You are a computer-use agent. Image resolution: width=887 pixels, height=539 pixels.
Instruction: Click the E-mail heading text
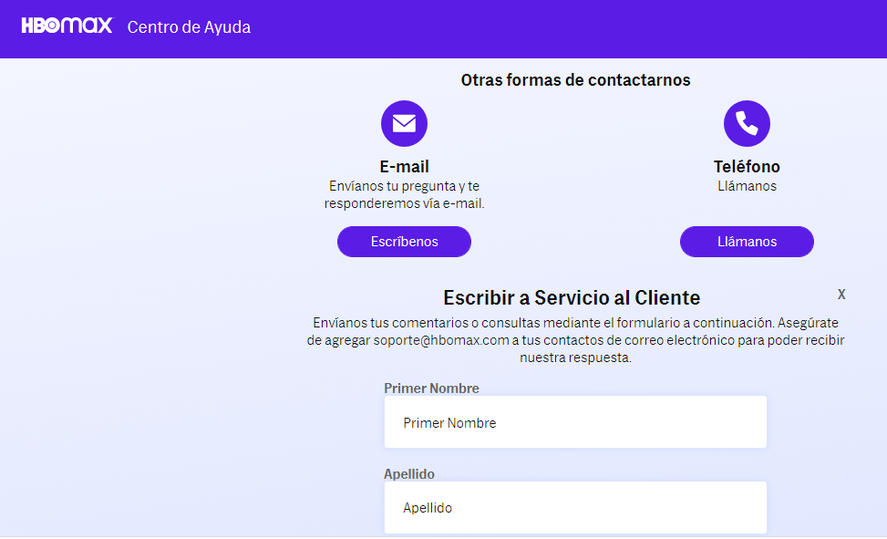click(x=404, y=166)
